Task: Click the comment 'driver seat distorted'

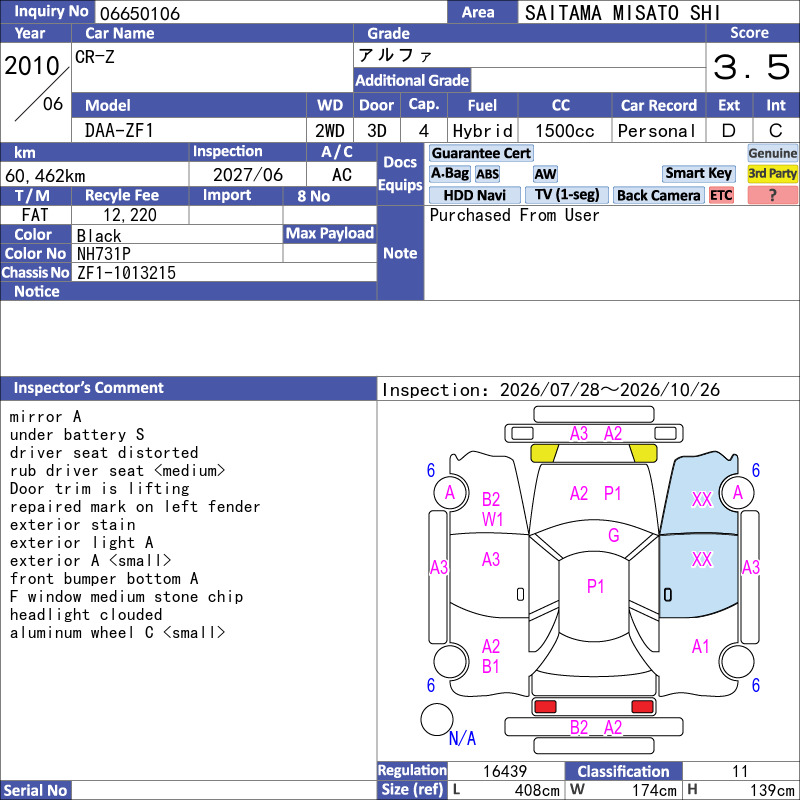Action: 104,453
